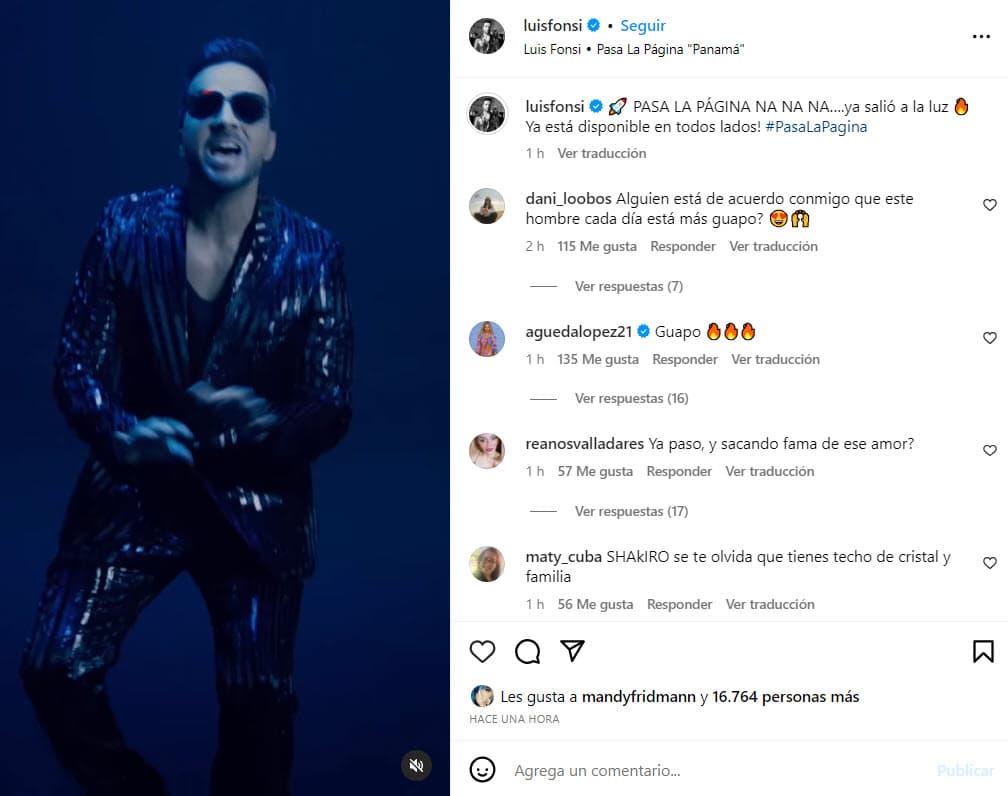Like the post with the heart icon

482,651
